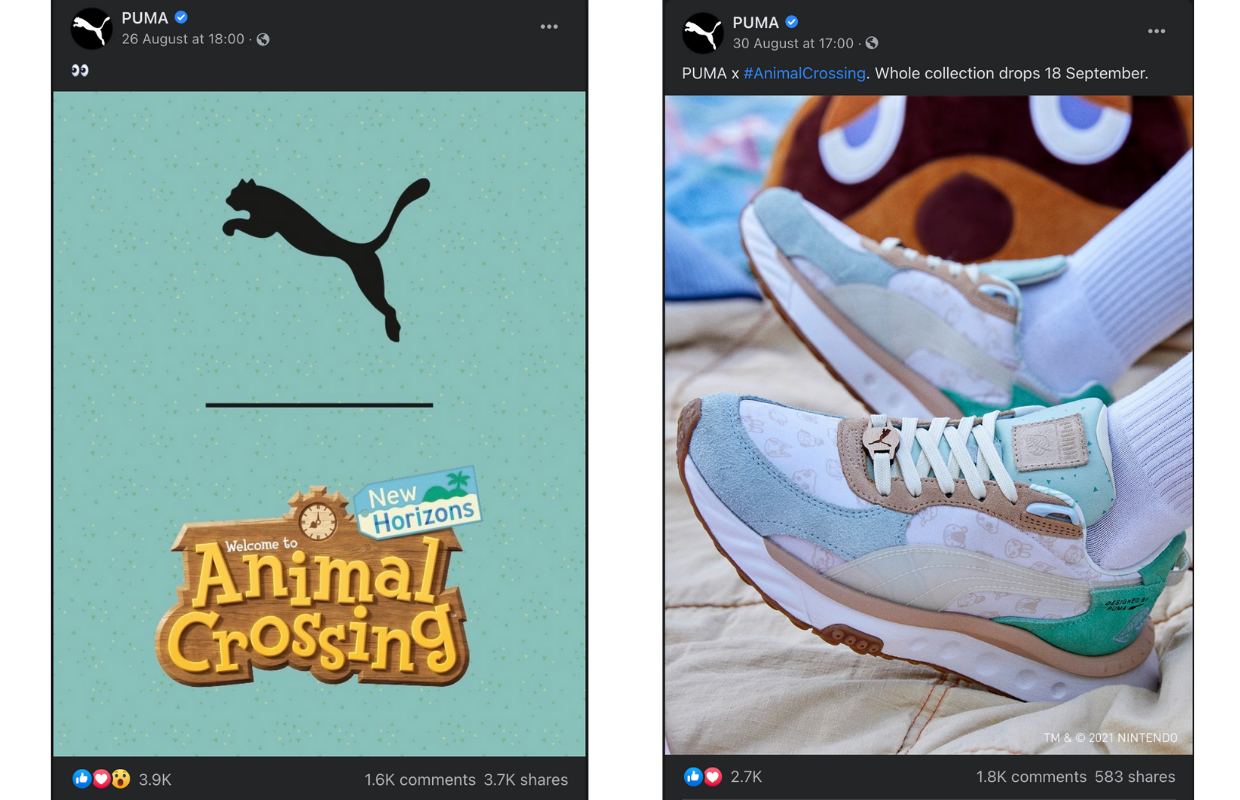
Task: Click the heart reaction icon on the 30 August post
Action: point(712,776)
